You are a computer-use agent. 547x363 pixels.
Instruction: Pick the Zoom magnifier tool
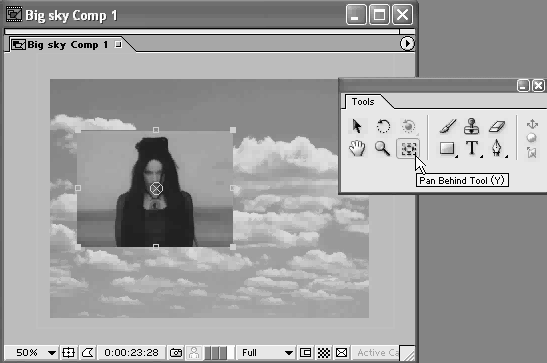click(382, 148)
